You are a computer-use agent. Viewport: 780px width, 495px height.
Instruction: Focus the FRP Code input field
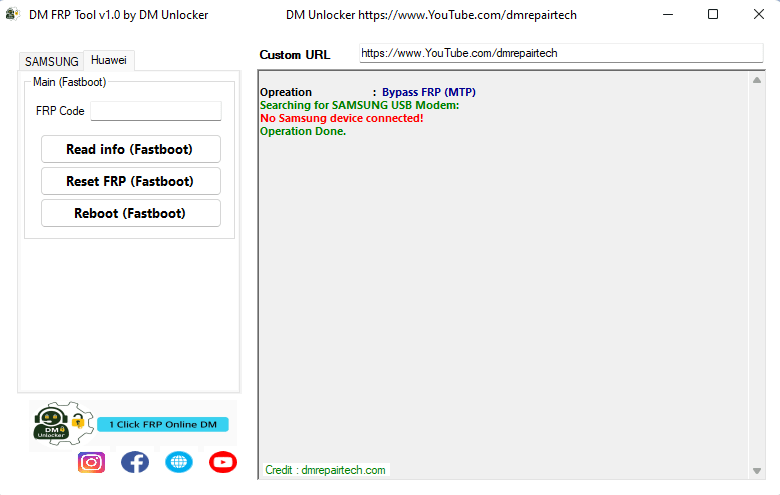156,111
